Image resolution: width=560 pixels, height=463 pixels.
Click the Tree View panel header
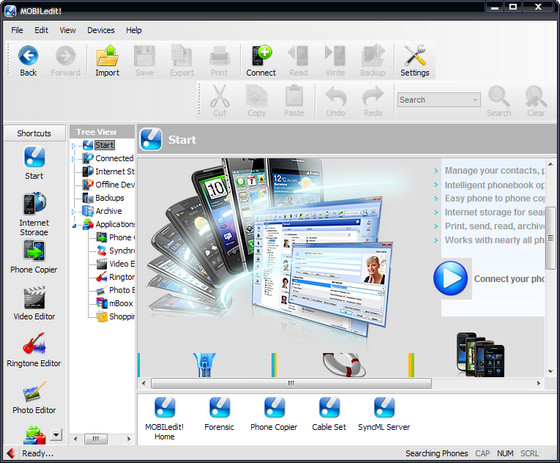point(102,132)
